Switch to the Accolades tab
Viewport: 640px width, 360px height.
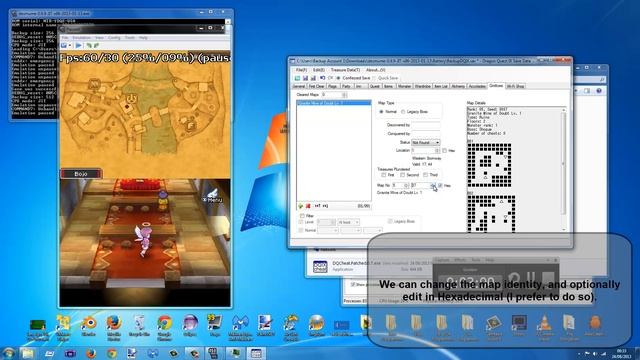tap(477, 86)
